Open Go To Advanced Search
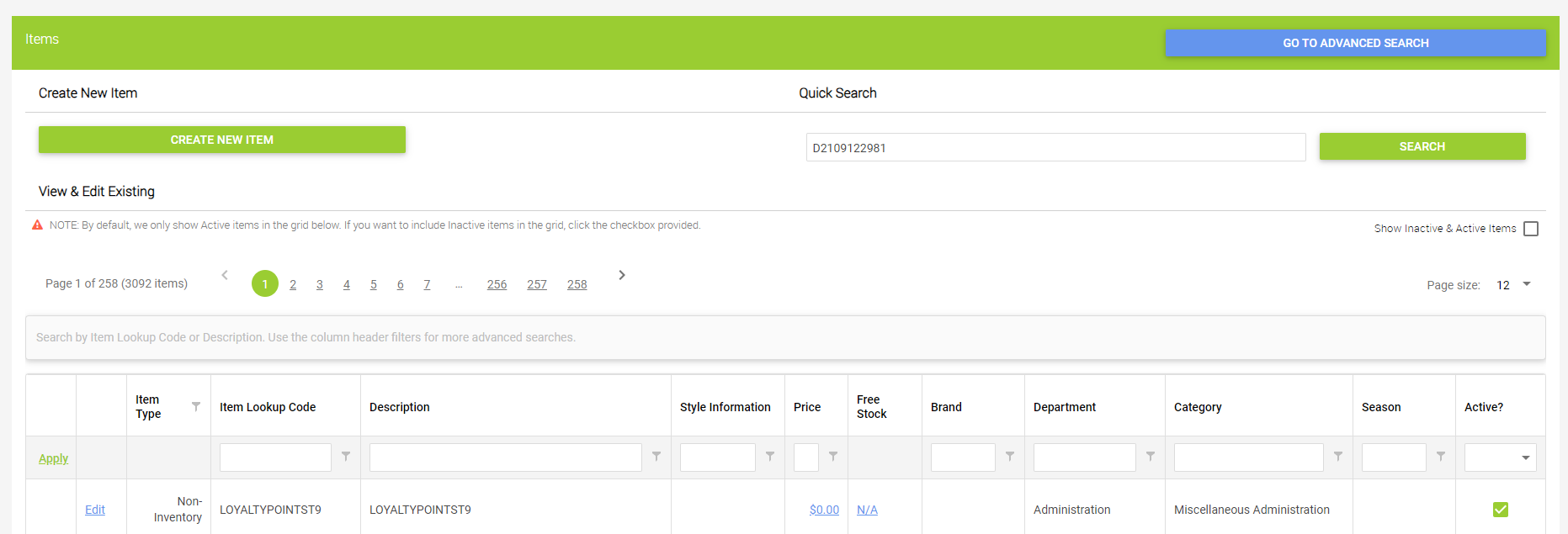 pyautogui.click(x=1355, y=43)
